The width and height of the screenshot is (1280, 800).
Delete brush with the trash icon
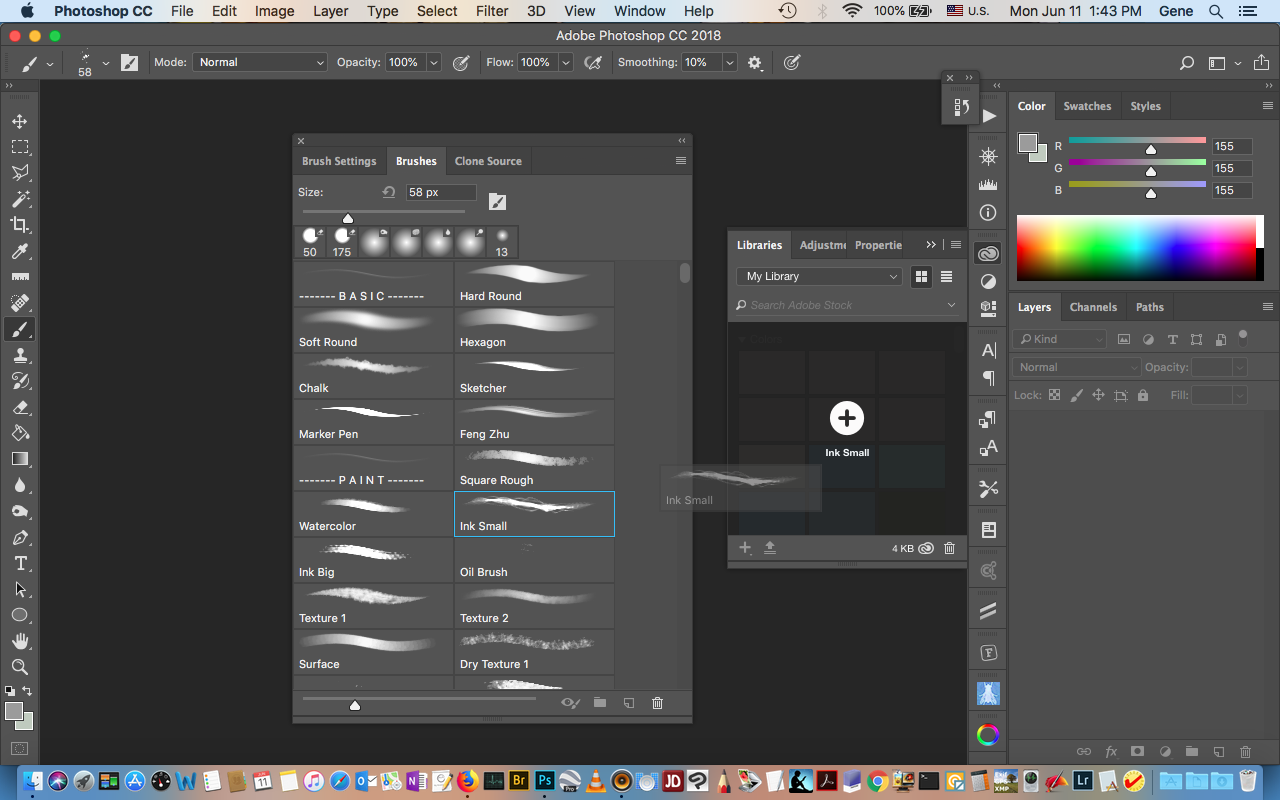657,703
